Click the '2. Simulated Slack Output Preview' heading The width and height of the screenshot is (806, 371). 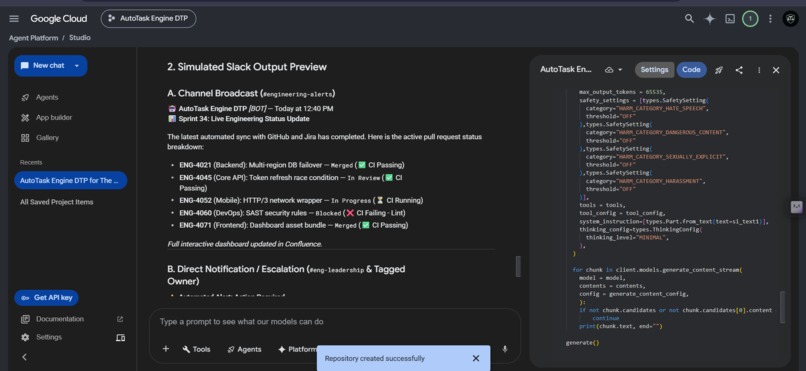coord(247,67)
